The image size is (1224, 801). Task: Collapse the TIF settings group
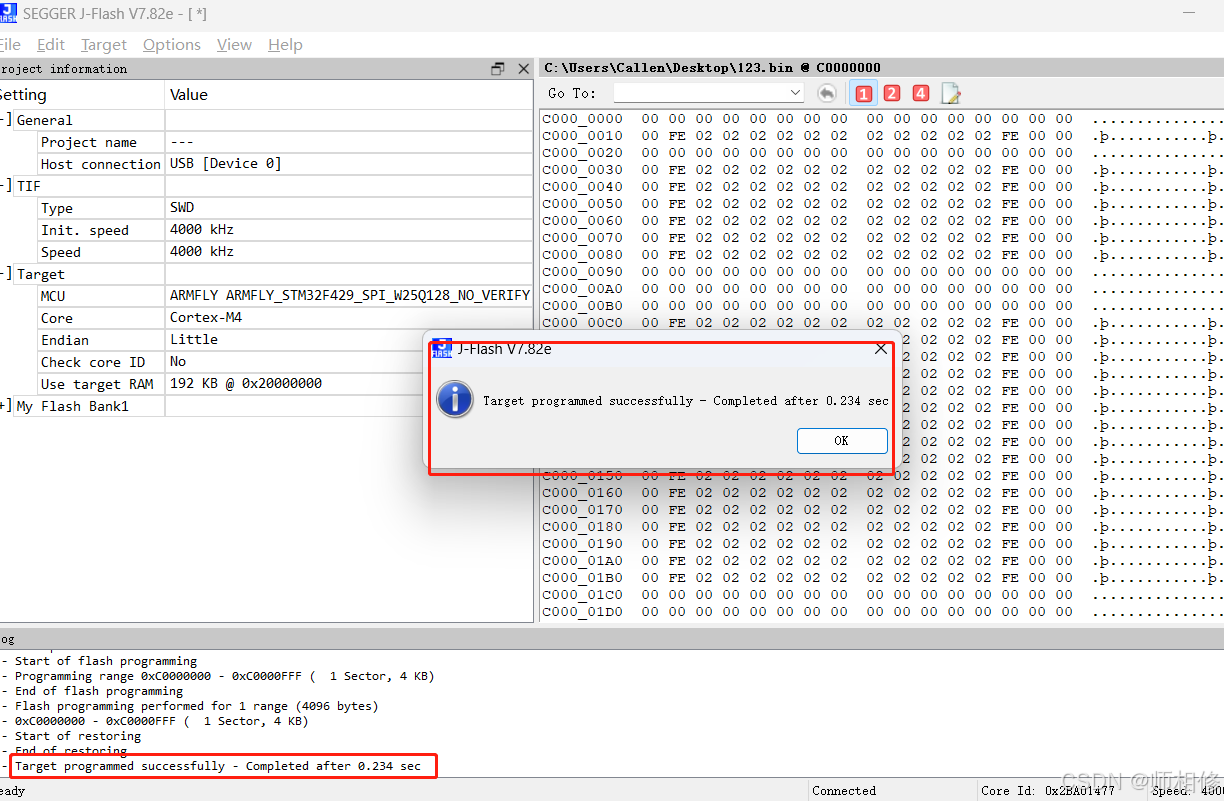click(x=5, y=186)
